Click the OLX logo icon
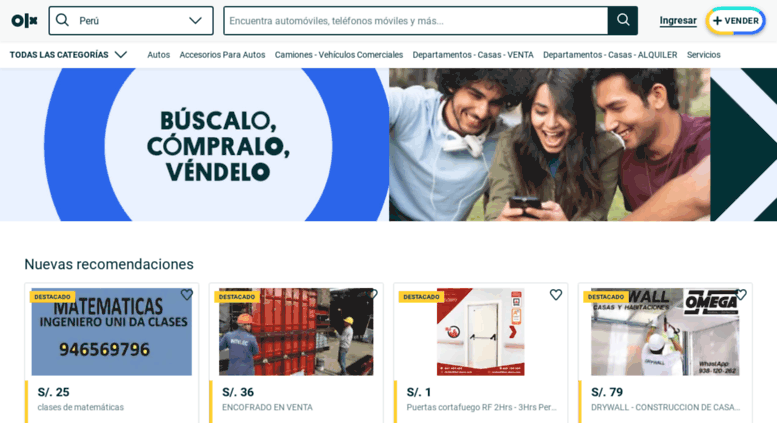This screenshot has height=423, width=777. [x=25, y=20]
